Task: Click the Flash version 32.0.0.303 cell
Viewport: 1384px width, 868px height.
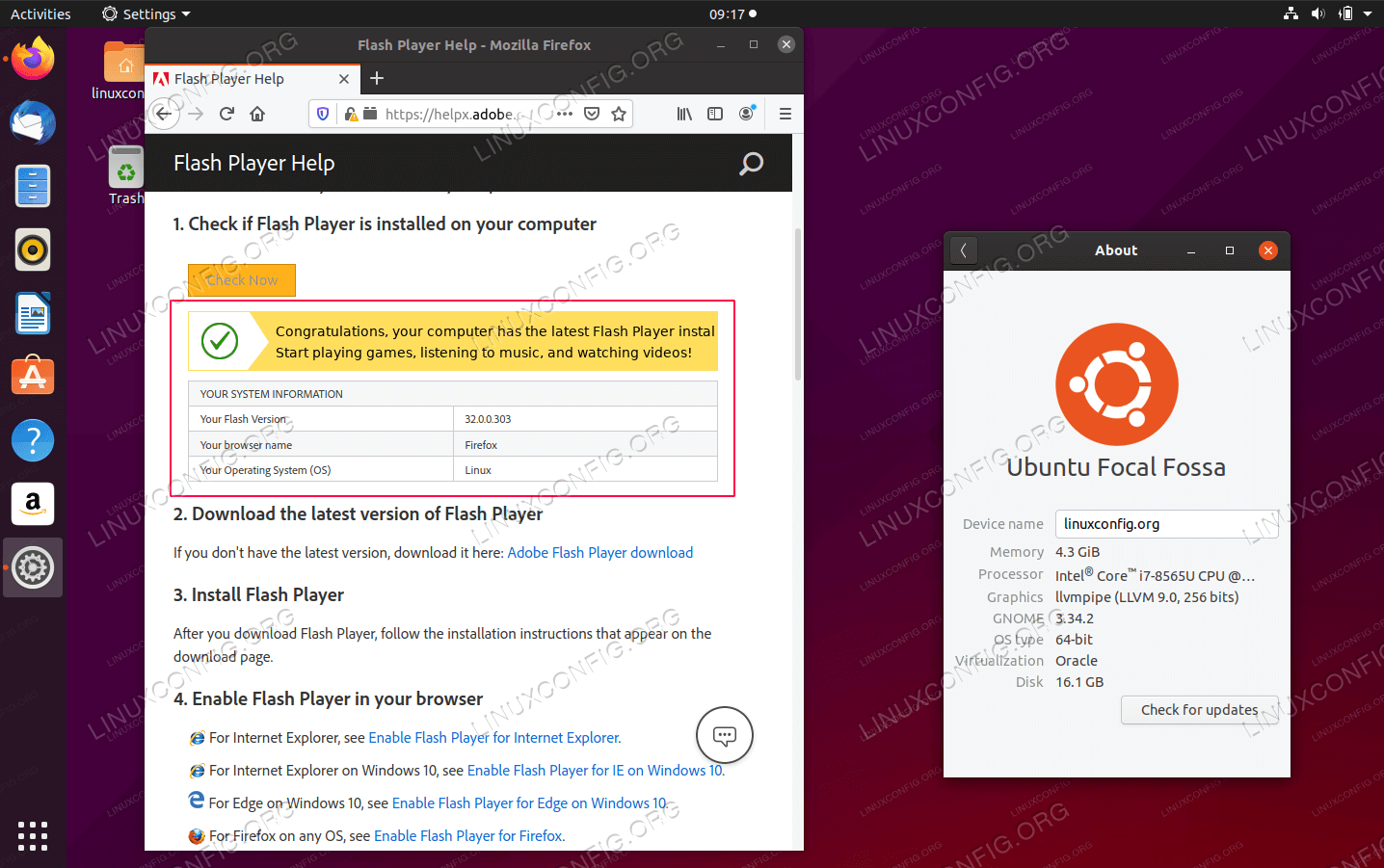Action: pyautogui.click(x=585, y=419)
